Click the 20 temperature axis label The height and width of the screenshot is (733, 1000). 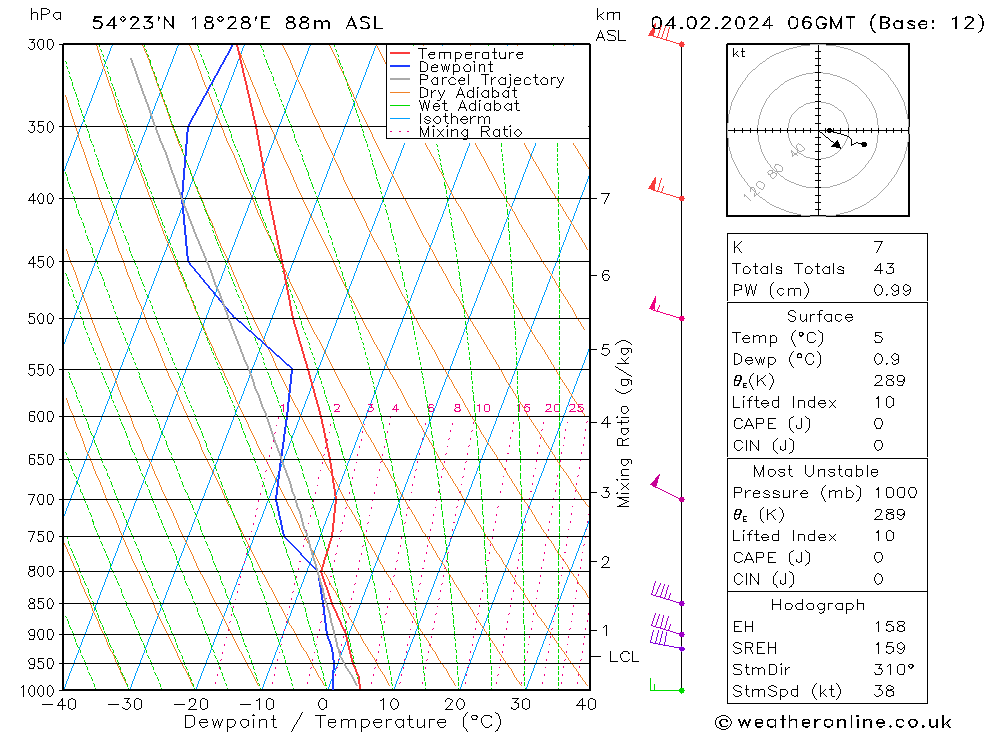[455, 704]
